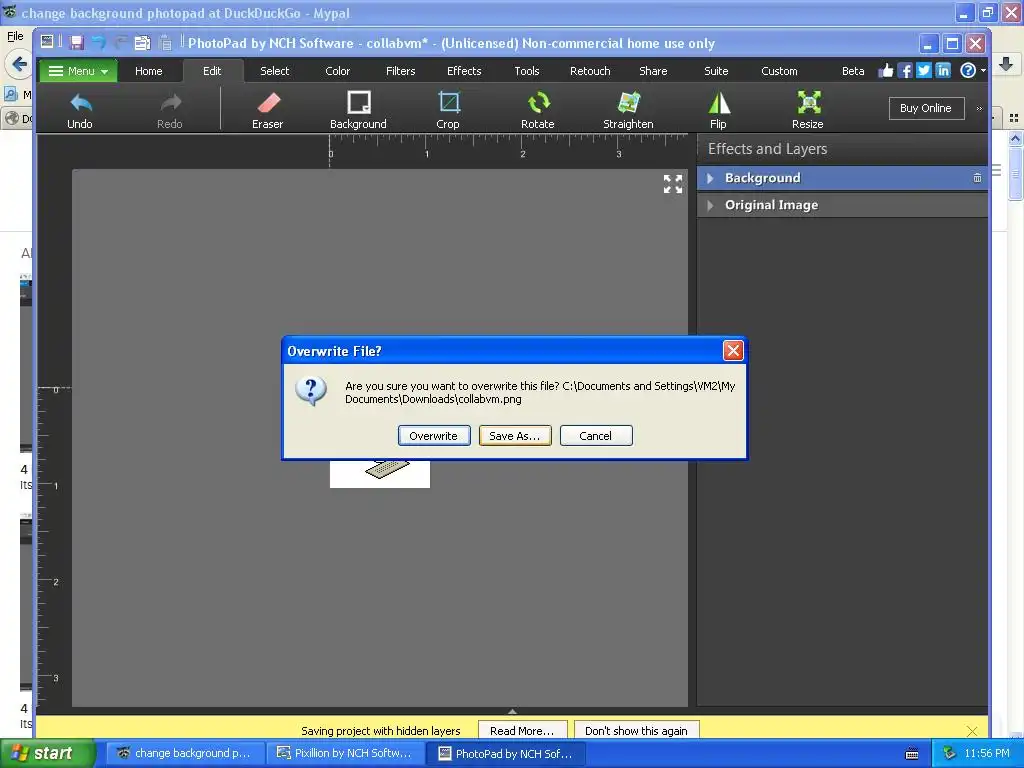Screen dimensions: 1024x768
Task: Click the Save As... button
Action: tap(515, 436)
